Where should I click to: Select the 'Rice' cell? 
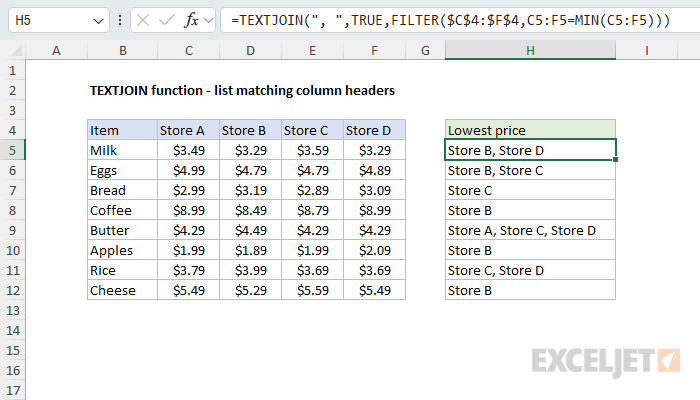point(122,271)
